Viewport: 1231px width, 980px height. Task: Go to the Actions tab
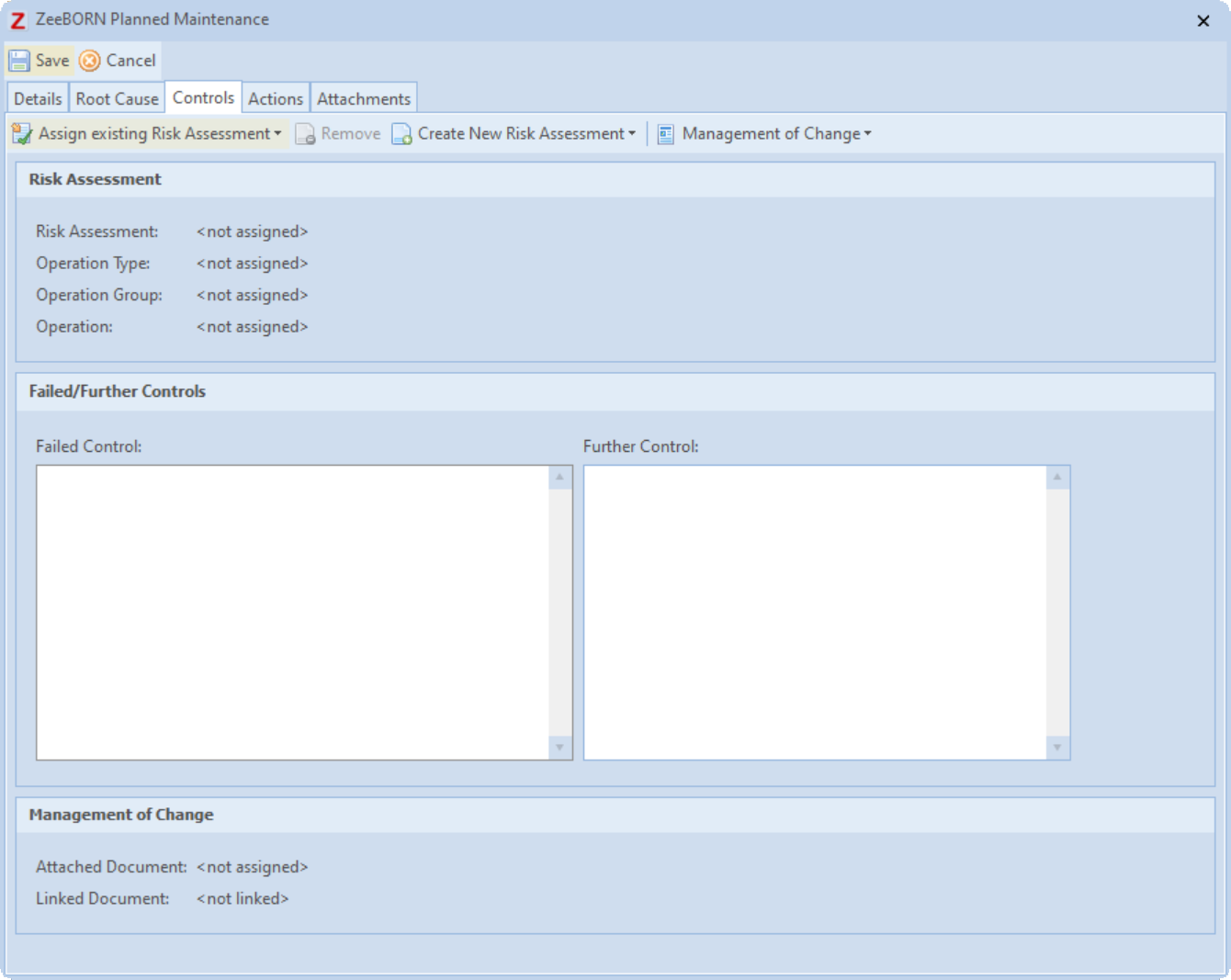tap(276, 98)
